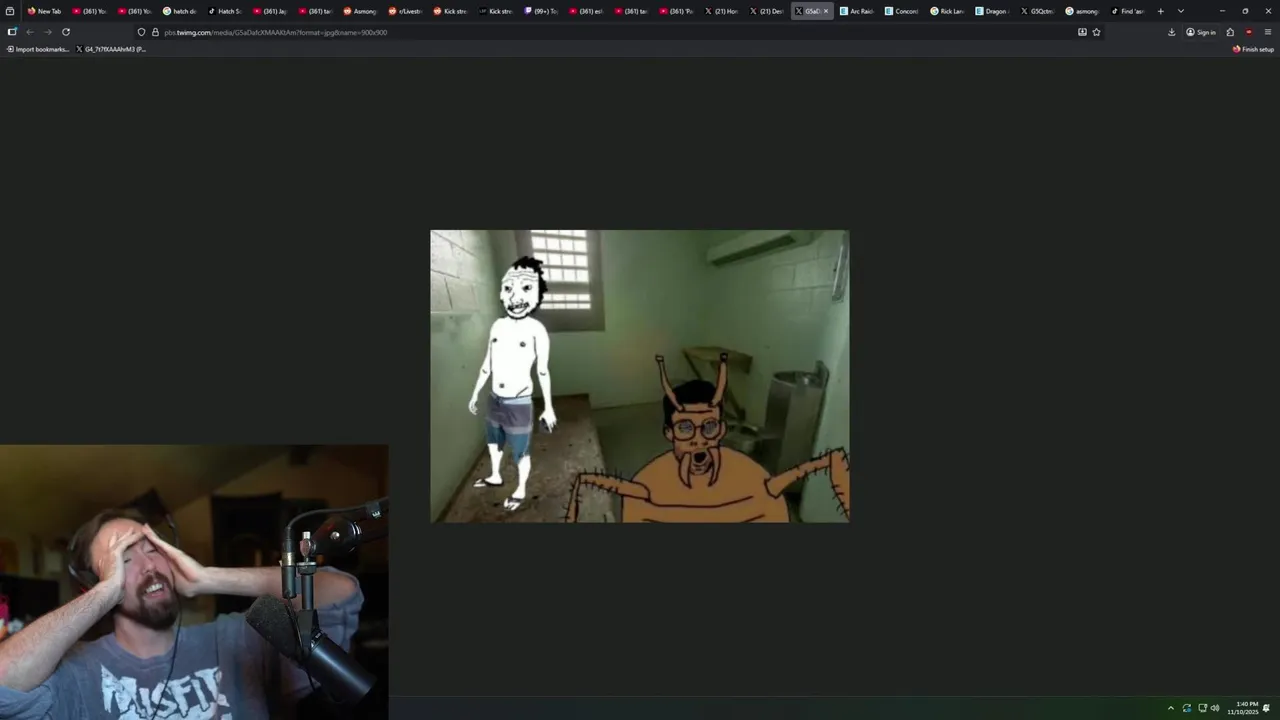1280x720 pixels.
Task: Open the asmong Google search tab
Action: pos(1082,11)
